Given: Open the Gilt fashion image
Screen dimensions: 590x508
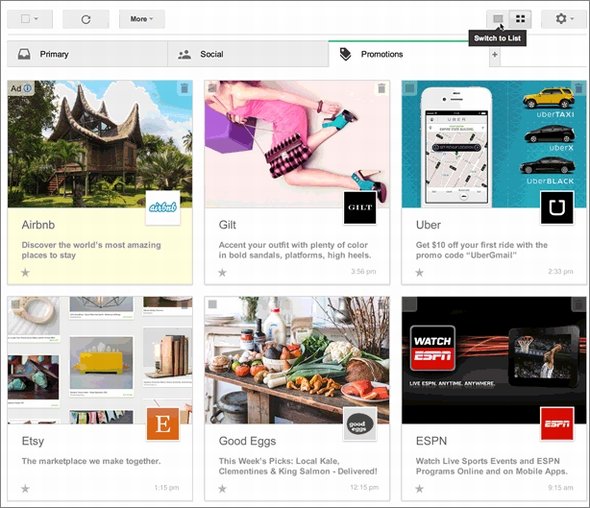Looking at the screenshot, I should pos(297,144).
